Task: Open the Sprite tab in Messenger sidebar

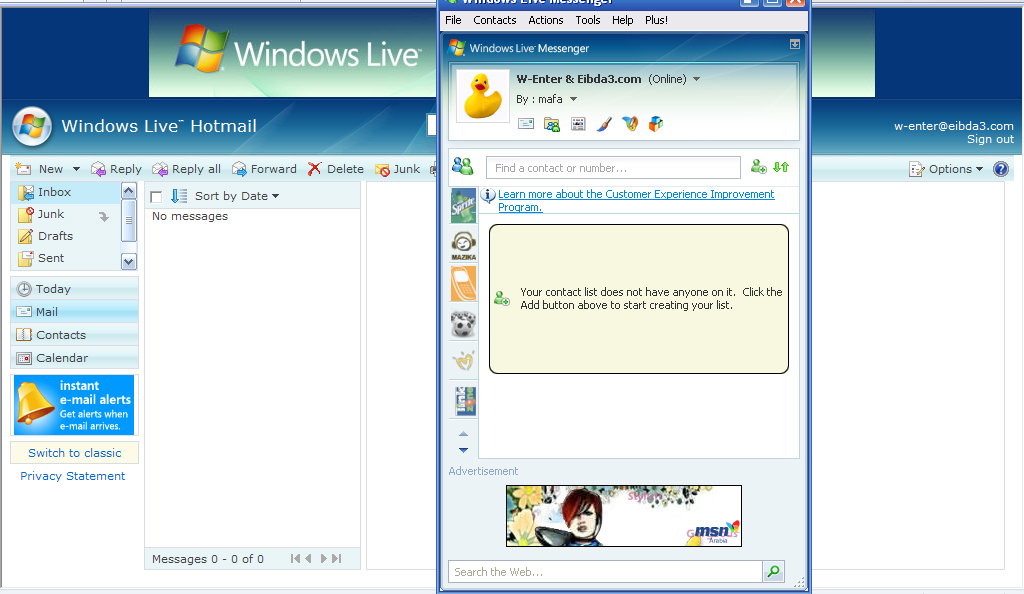Action: pyautogui.click(x=464, y=206)
